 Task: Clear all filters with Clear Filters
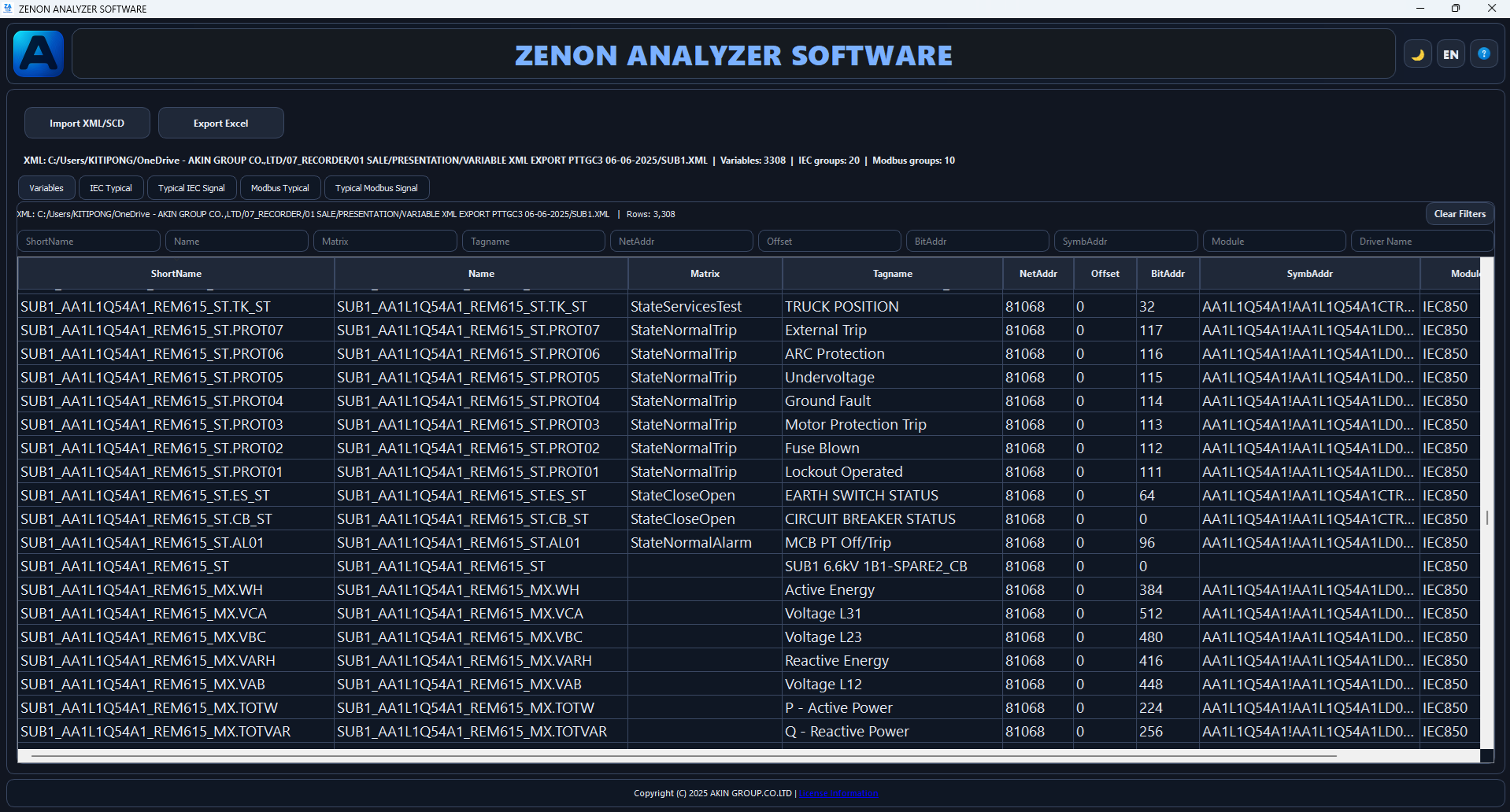[x=1460, y=214]
